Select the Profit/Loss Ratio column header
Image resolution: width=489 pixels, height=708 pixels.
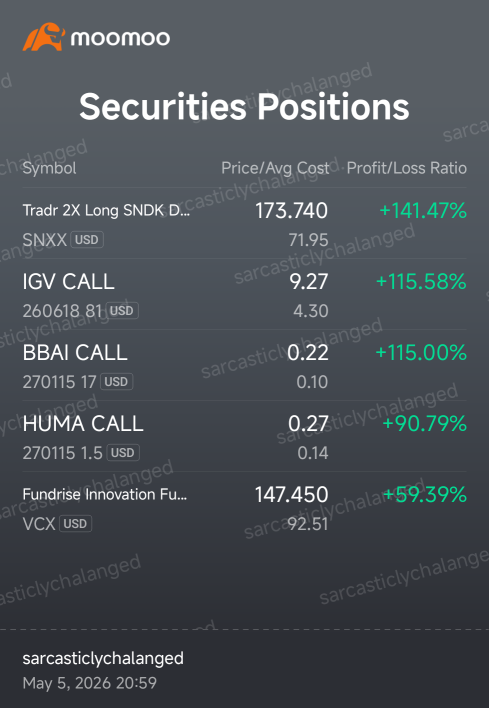(406, 168)
